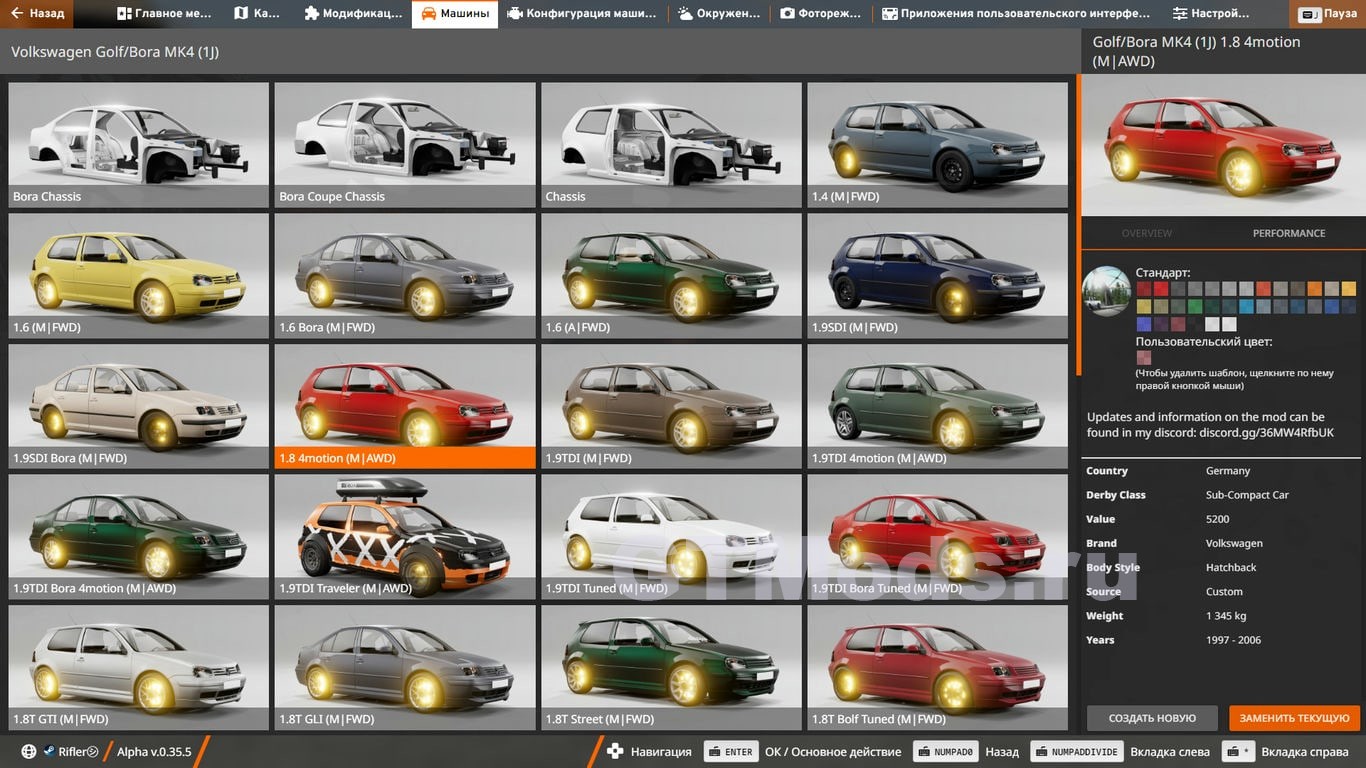
Task: Pick the pure orange standard color swatch
Action: pos(1315,289)
